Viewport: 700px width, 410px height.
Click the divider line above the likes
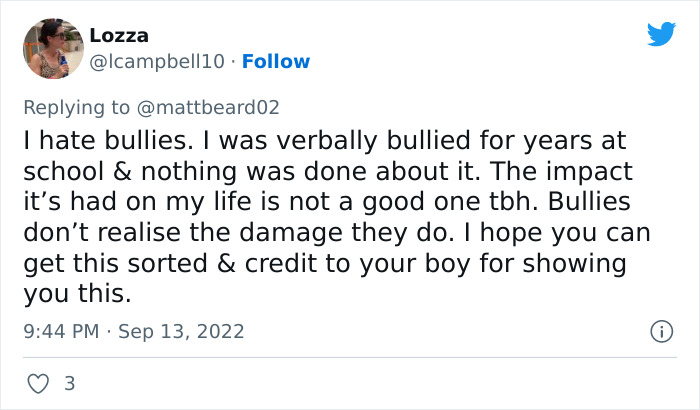(x=350, y=358)
